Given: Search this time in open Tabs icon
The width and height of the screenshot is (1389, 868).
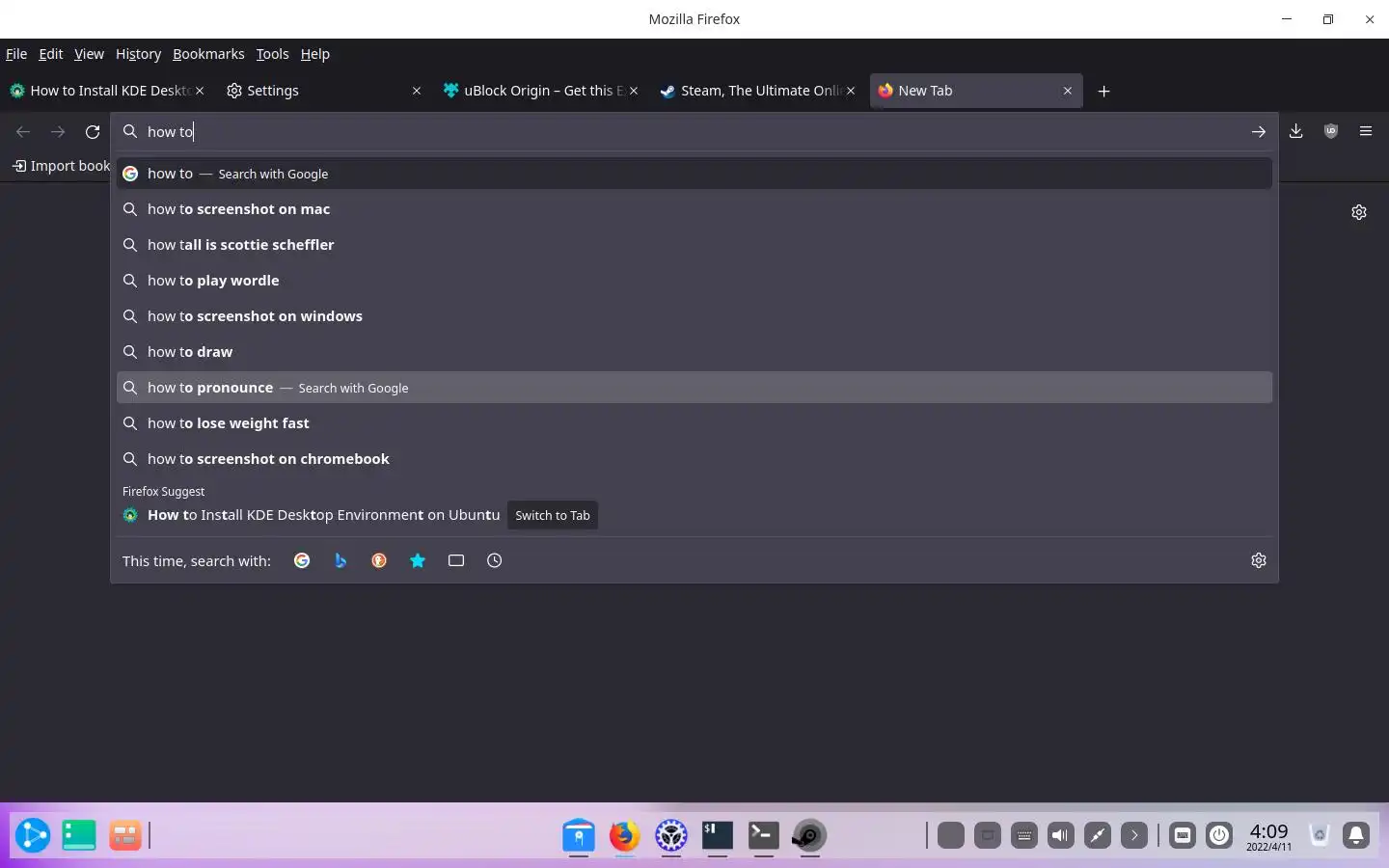Looking at the screenshot, I should point(456,560).
